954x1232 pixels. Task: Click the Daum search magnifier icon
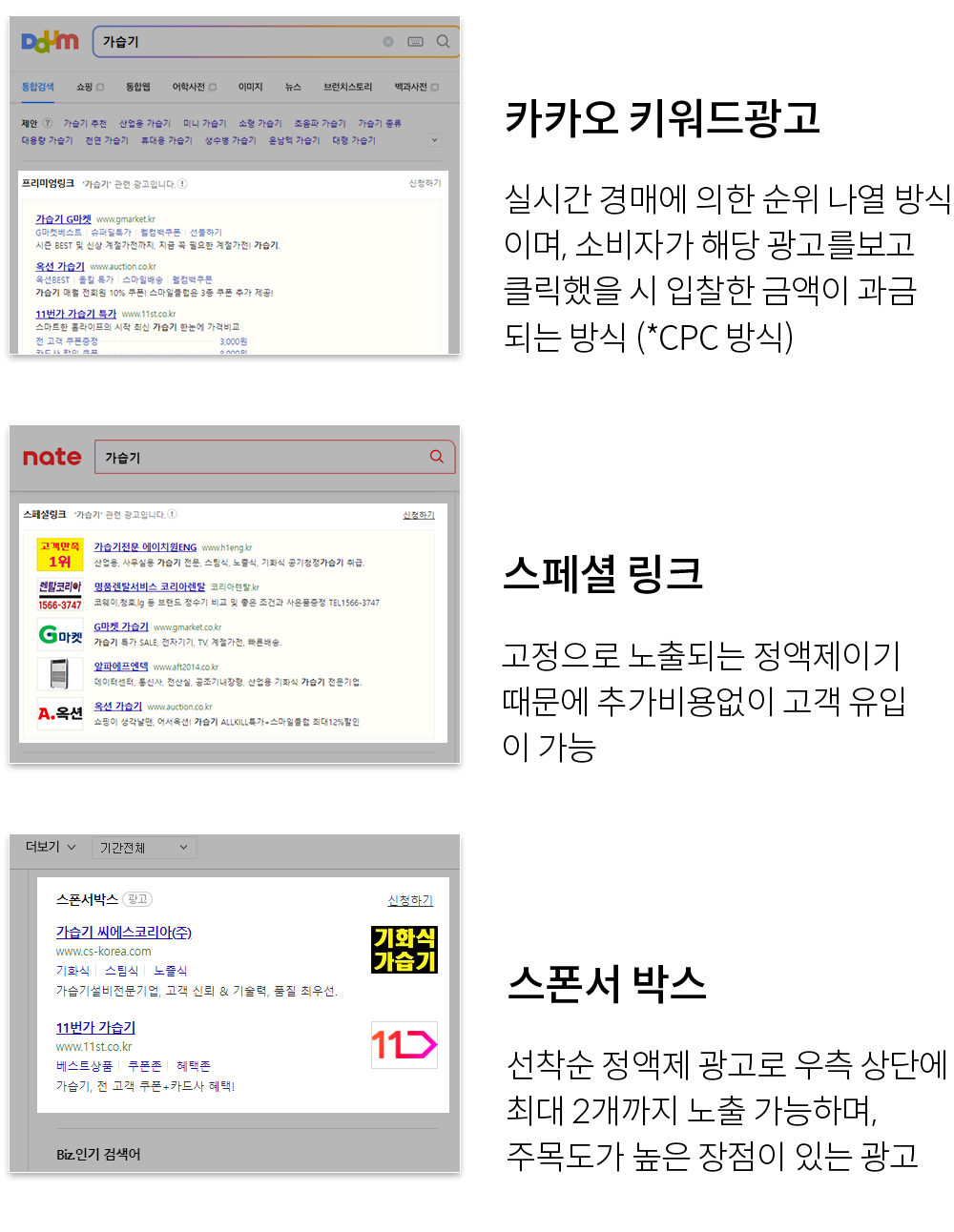point(444,41)
